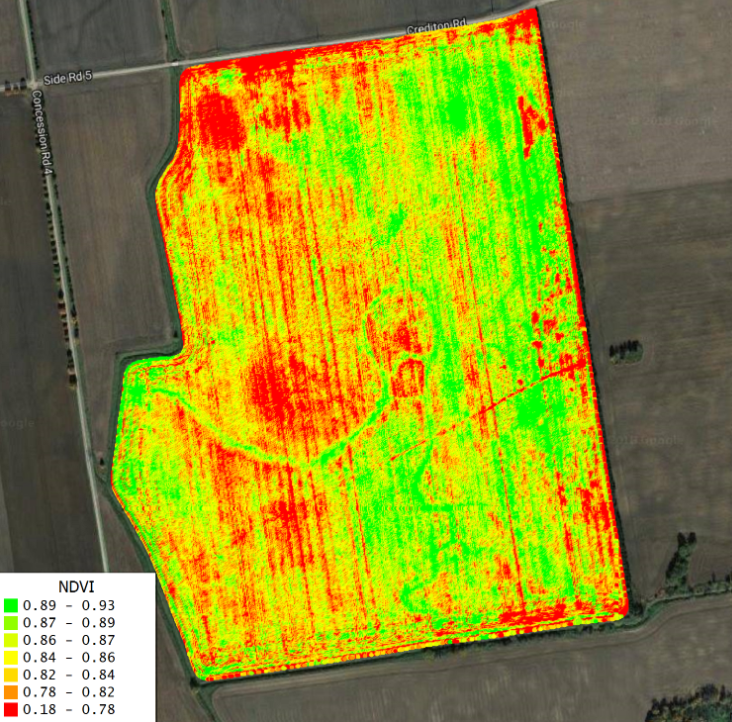Click the Side Rd 5 and Concession Rd 4 intersection
This screenshot has height=722, width=732.
[34, 80]
